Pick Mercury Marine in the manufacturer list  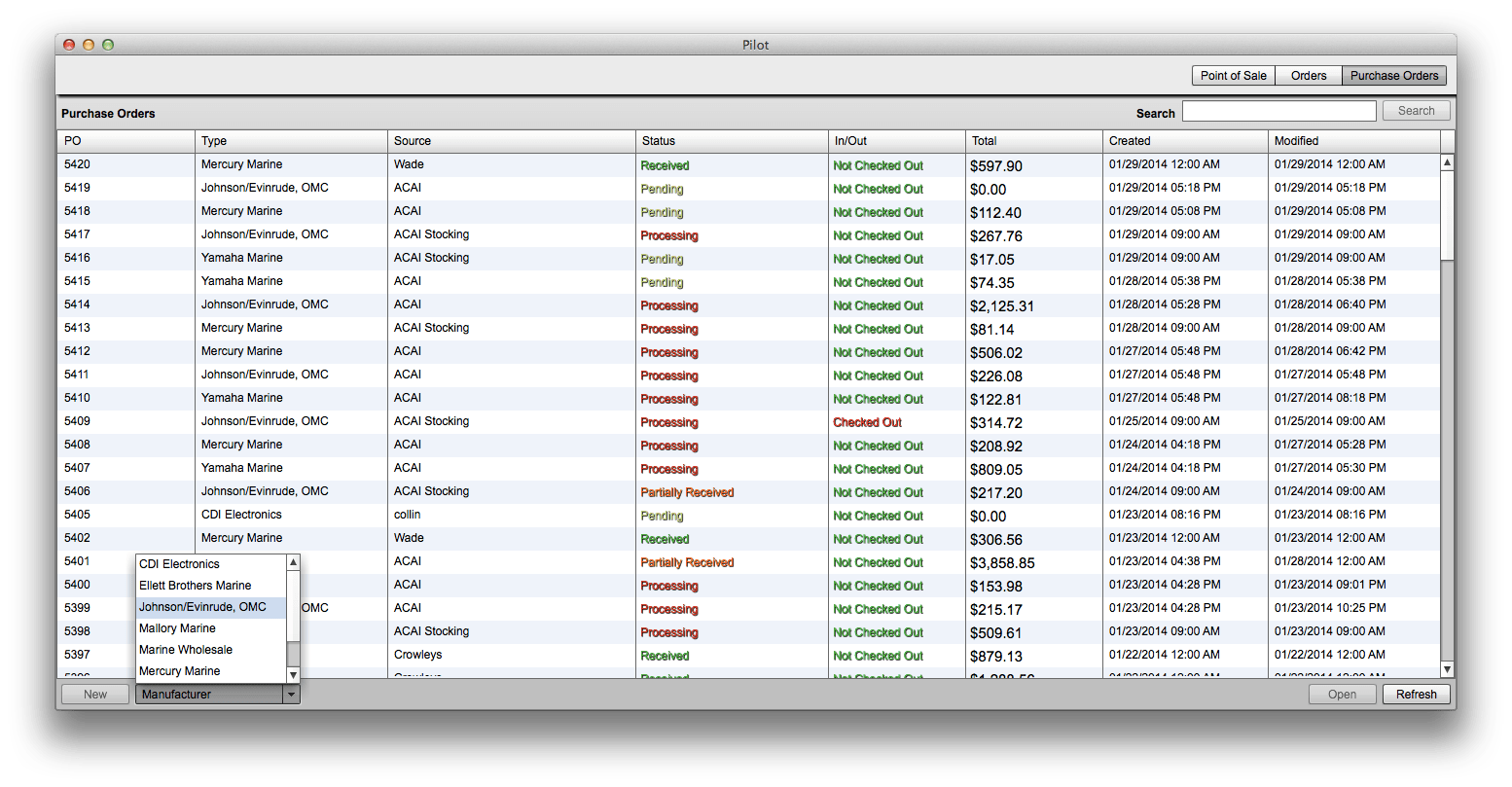pos(179,671)
